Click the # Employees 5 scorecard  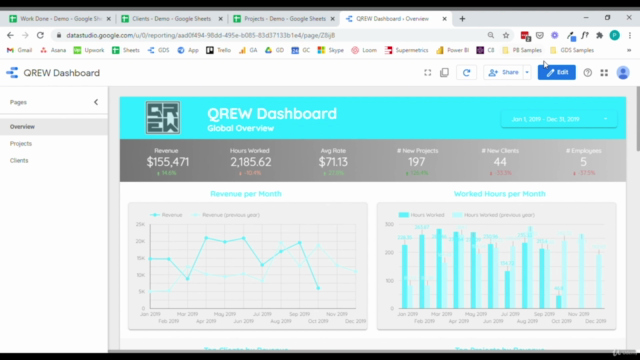tap(583, 162)
